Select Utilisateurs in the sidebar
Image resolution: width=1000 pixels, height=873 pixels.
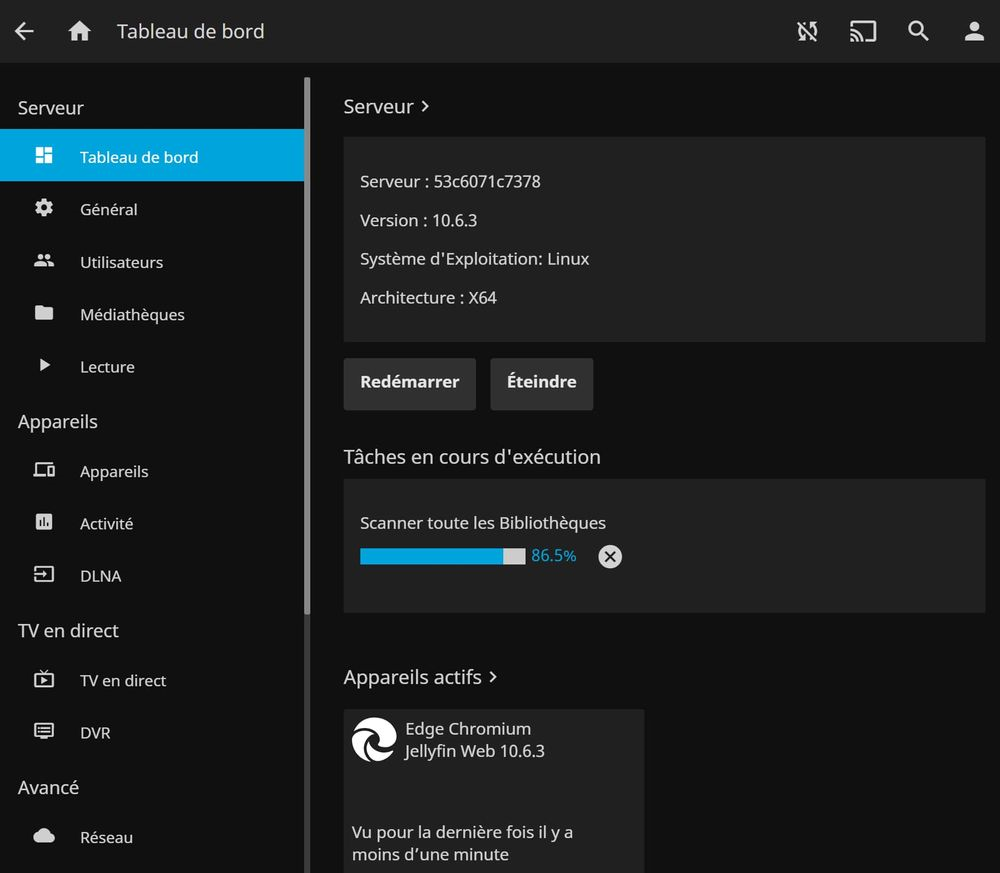tap(121, 262)
